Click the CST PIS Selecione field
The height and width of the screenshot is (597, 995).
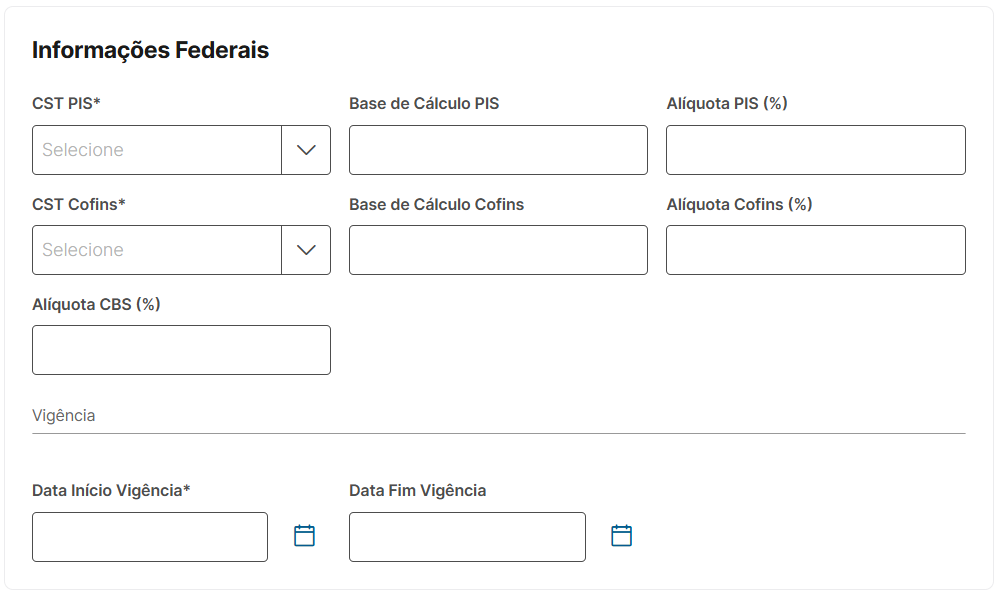pos(157,150)
